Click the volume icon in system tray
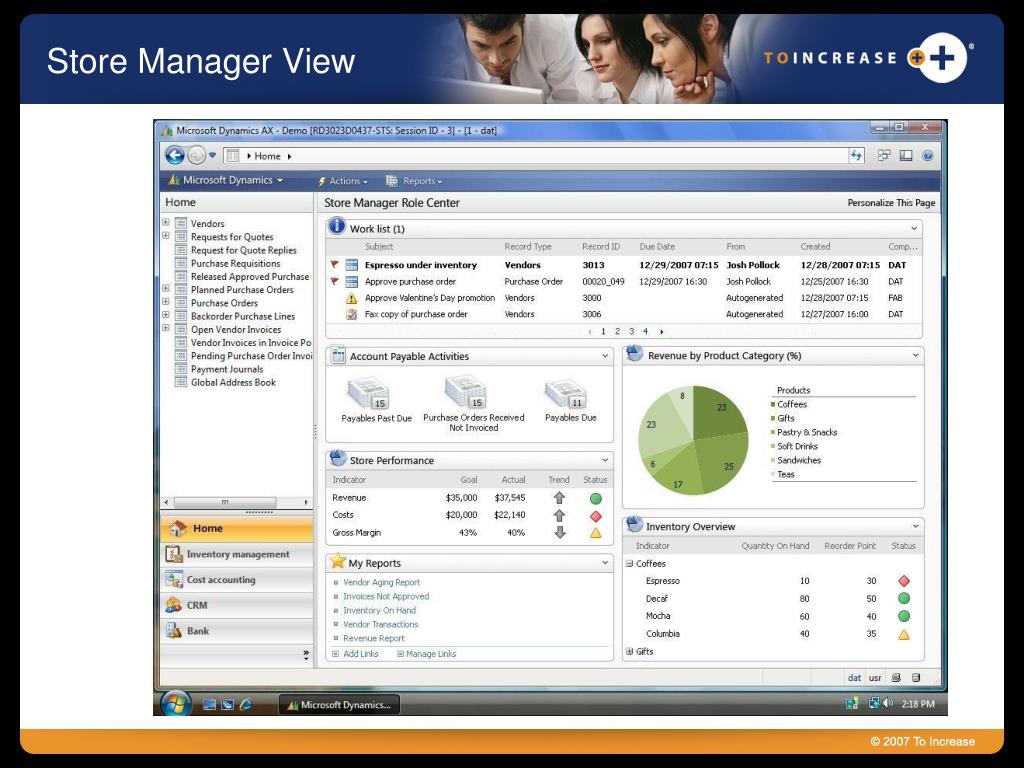This screenshot has height=768, width=1024. coord(888,703)
